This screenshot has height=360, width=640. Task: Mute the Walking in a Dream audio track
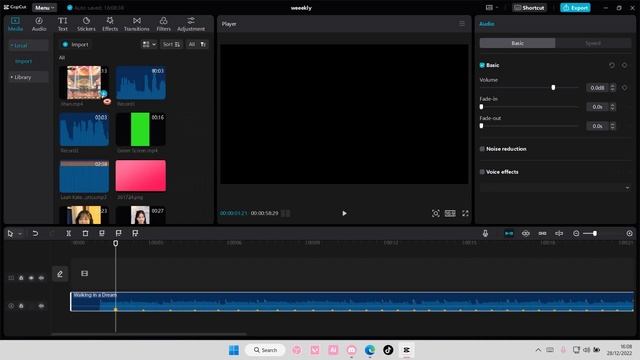pos(41,306)
